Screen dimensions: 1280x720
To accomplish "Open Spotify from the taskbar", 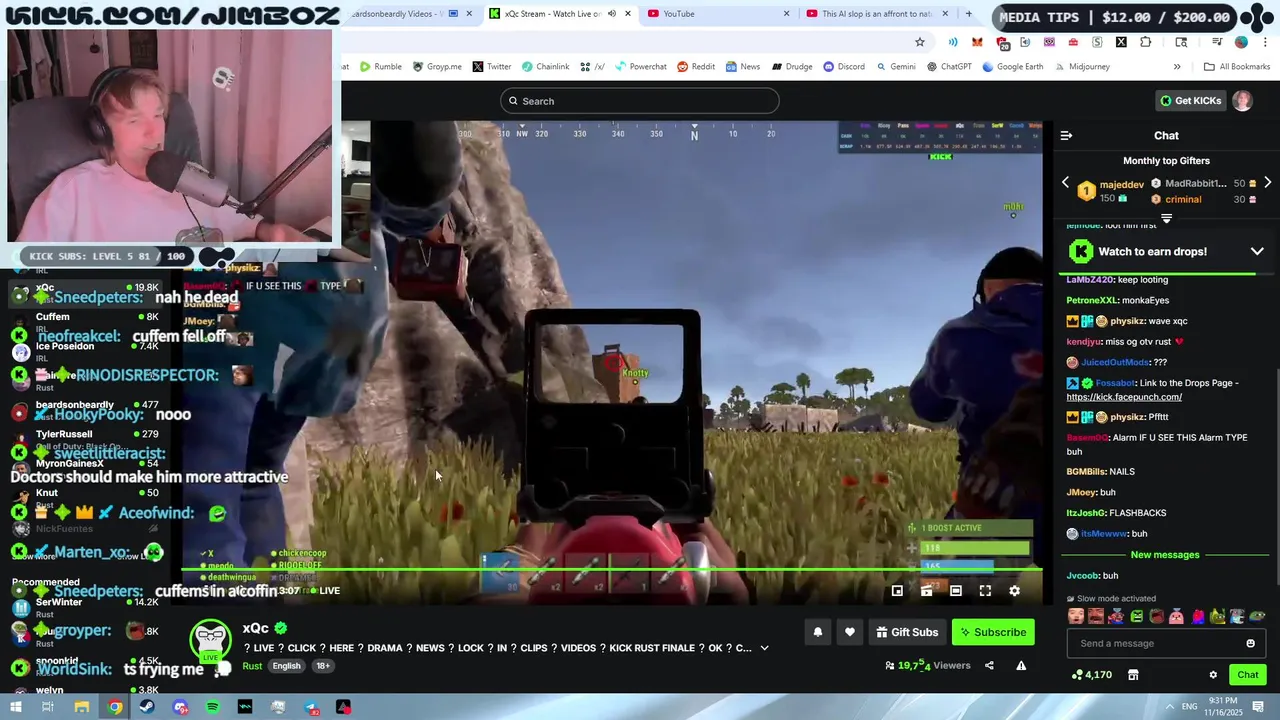I will (x=213, y=707).
